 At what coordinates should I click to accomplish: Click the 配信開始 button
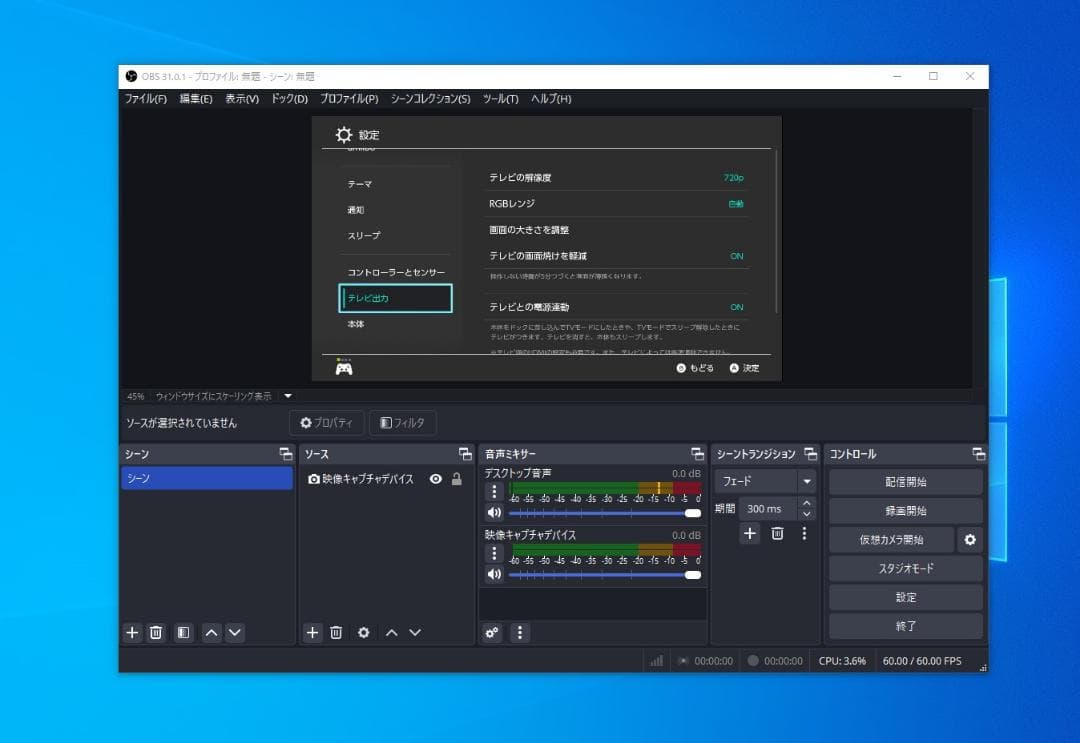point(905,482)
